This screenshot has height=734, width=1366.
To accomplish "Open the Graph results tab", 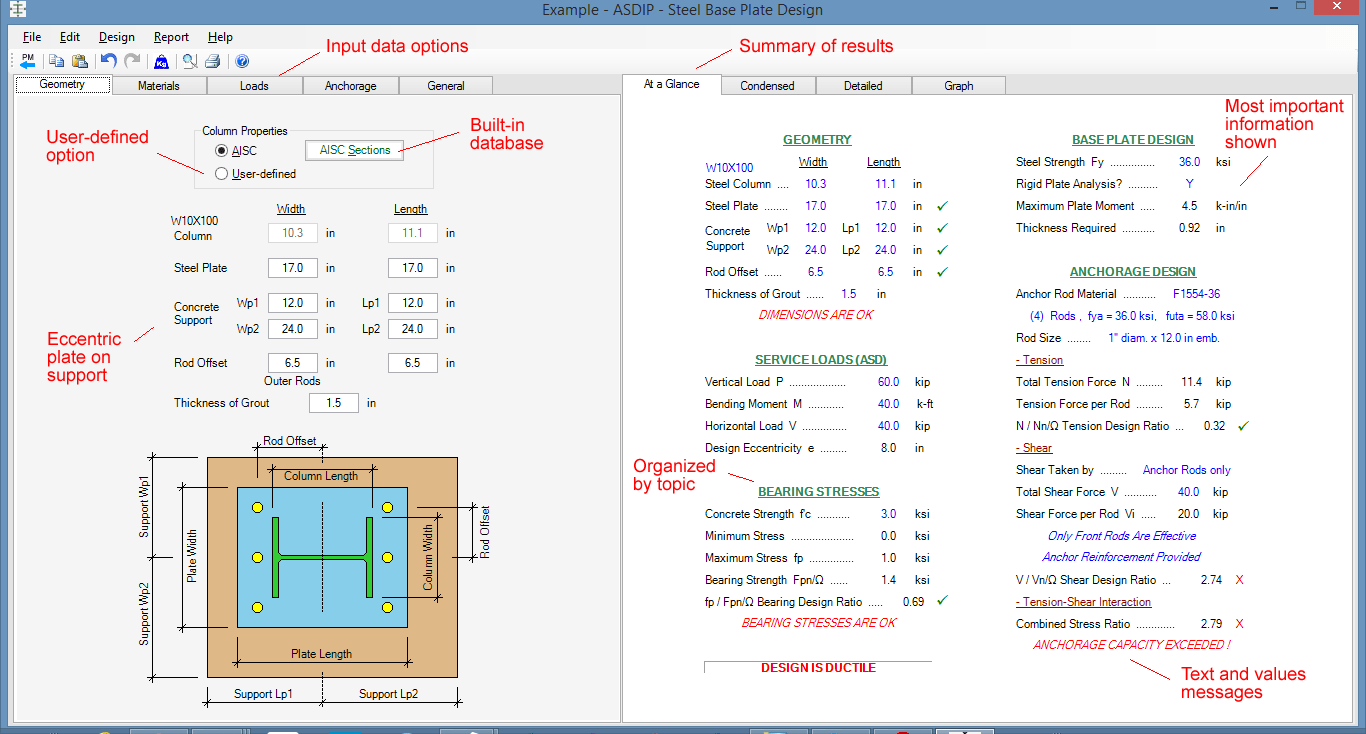I will coord(958,85).
